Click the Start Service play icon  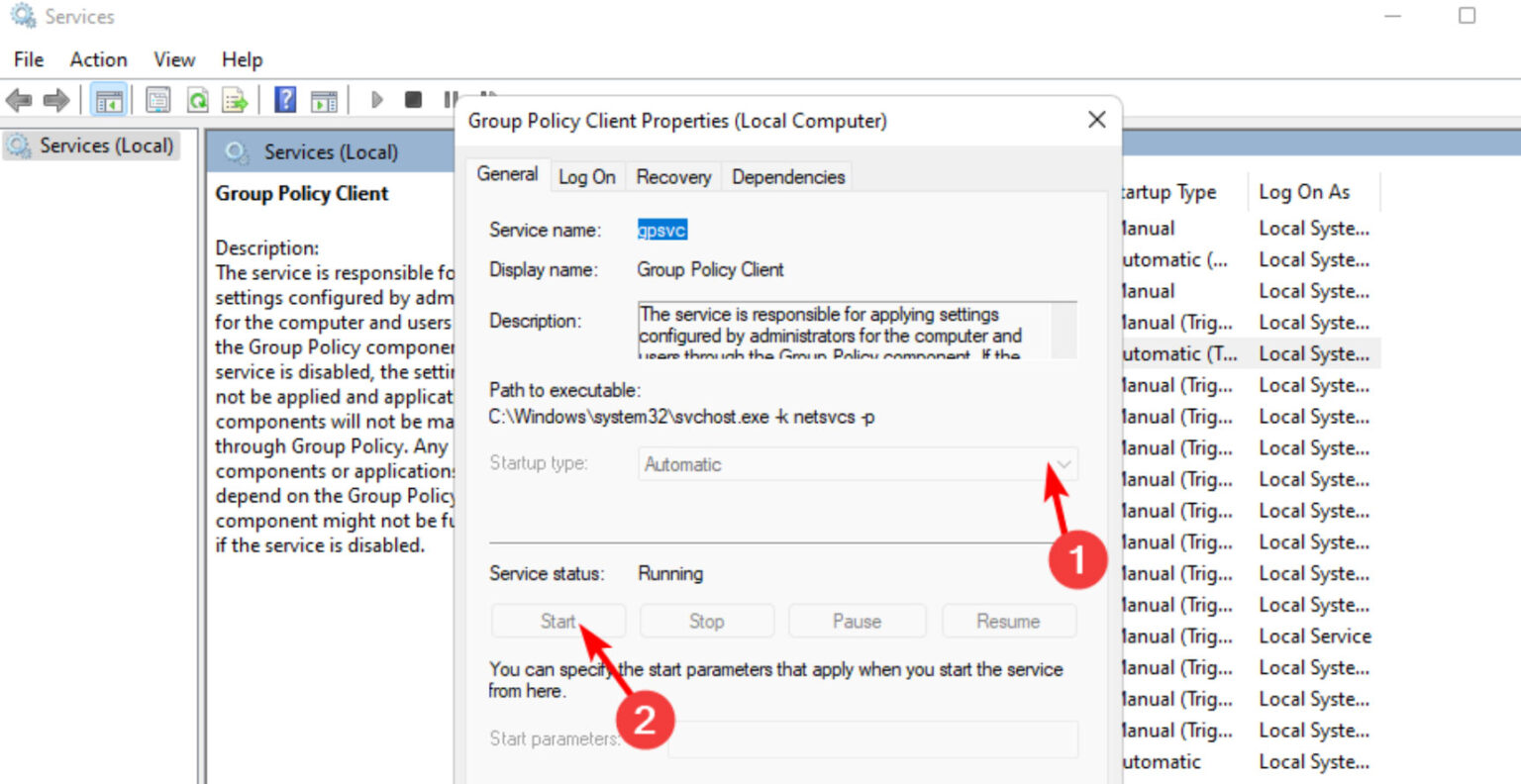[376, 99]
